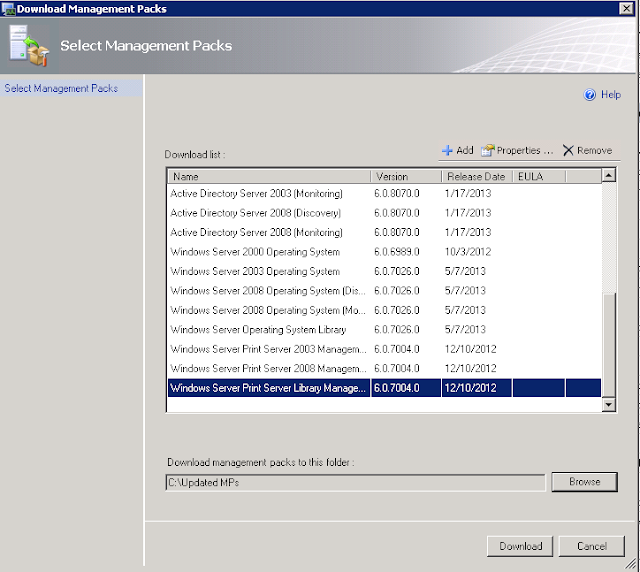Select Active Directory Server 2008 (Discovery) row
Viewport: 640px width, 572px height.
pos(384,213)
